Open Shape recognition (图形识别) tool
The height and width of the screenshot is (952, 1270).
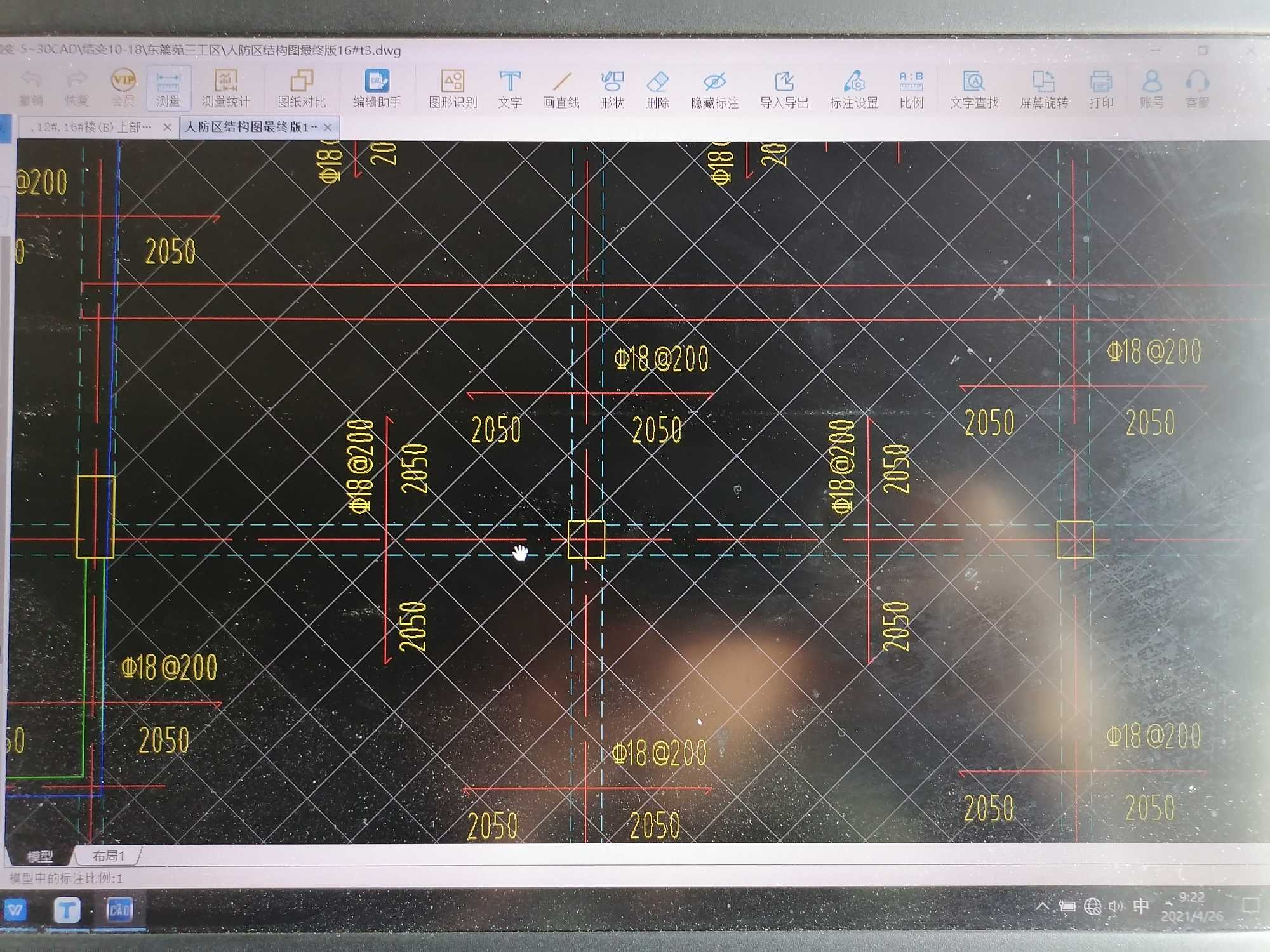(453, 89)
